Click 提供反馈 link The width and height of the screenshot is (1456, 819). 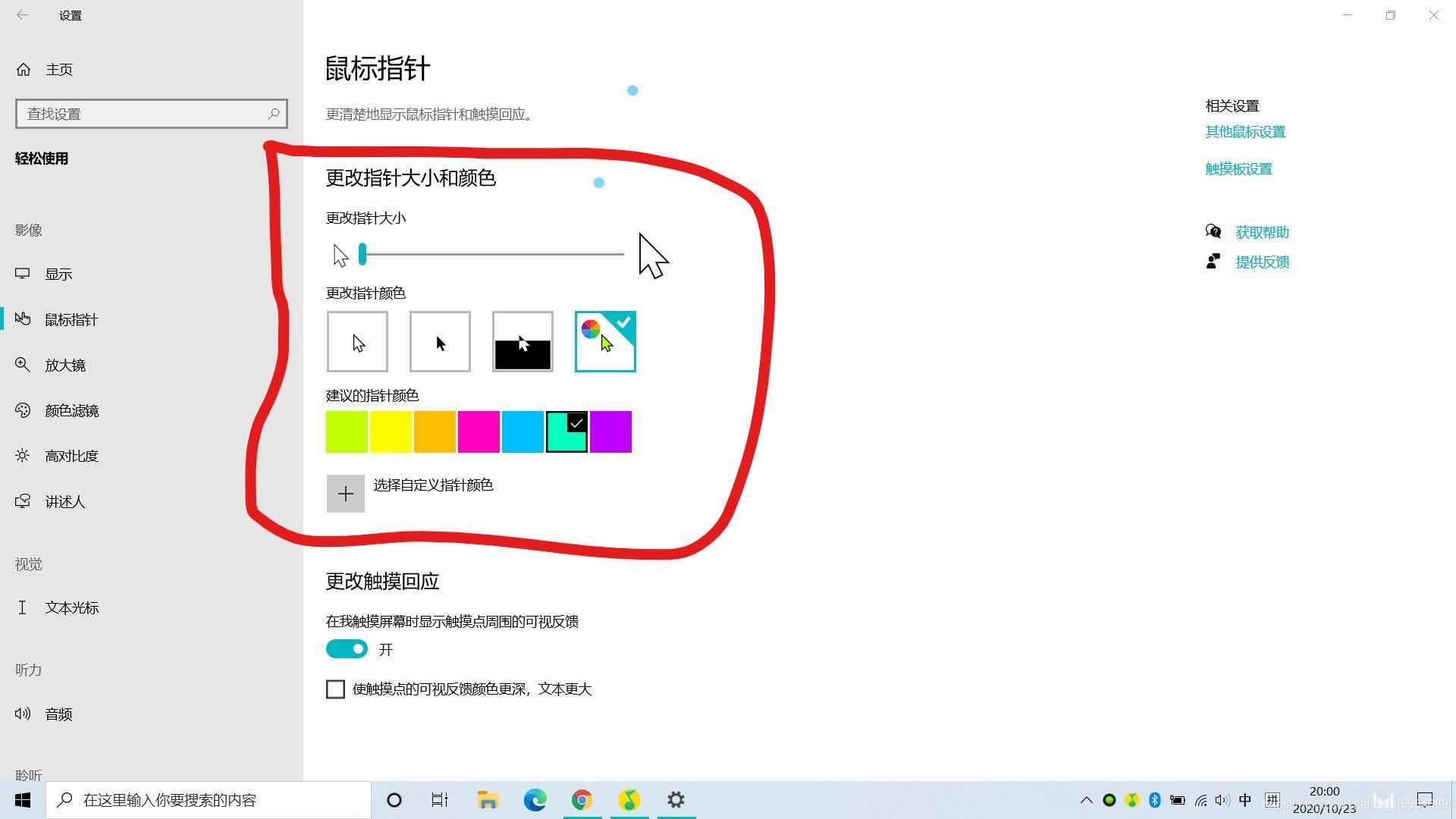point(1262,262)
